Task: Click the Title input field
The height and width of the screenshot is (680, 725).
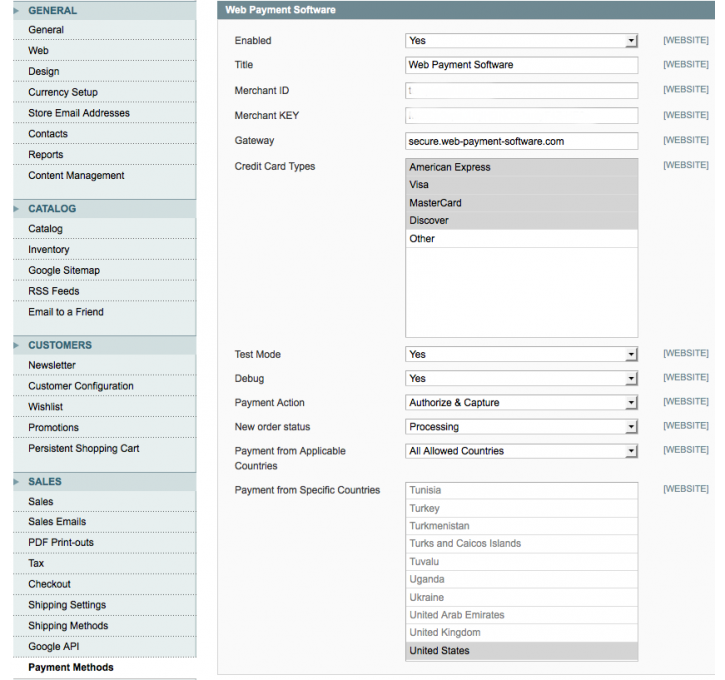Action: pos(522,65)
